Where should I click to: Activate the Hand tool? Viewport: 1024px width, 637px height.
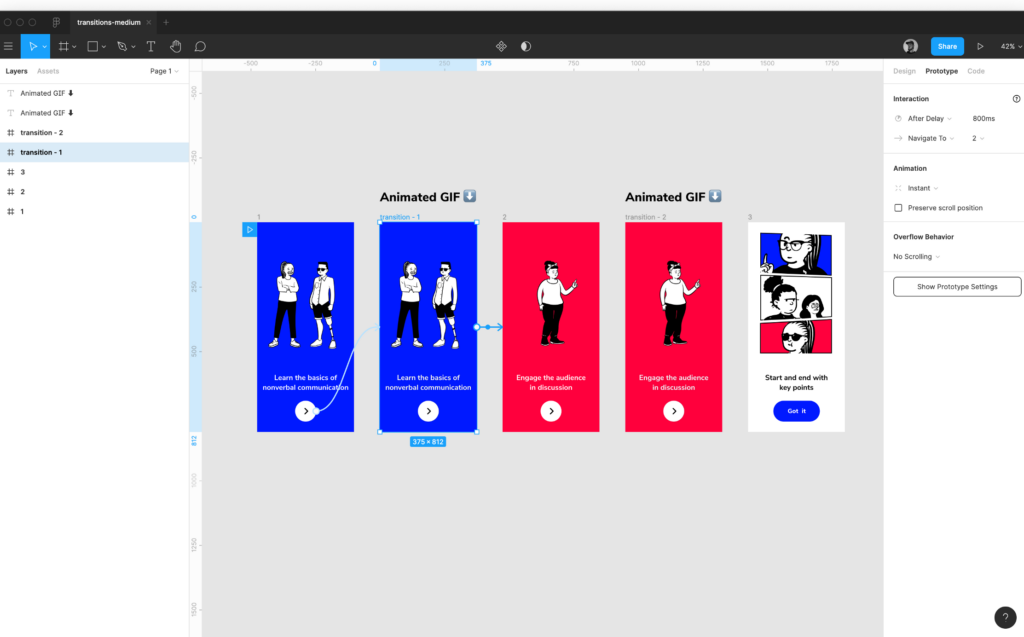point(175,46)
